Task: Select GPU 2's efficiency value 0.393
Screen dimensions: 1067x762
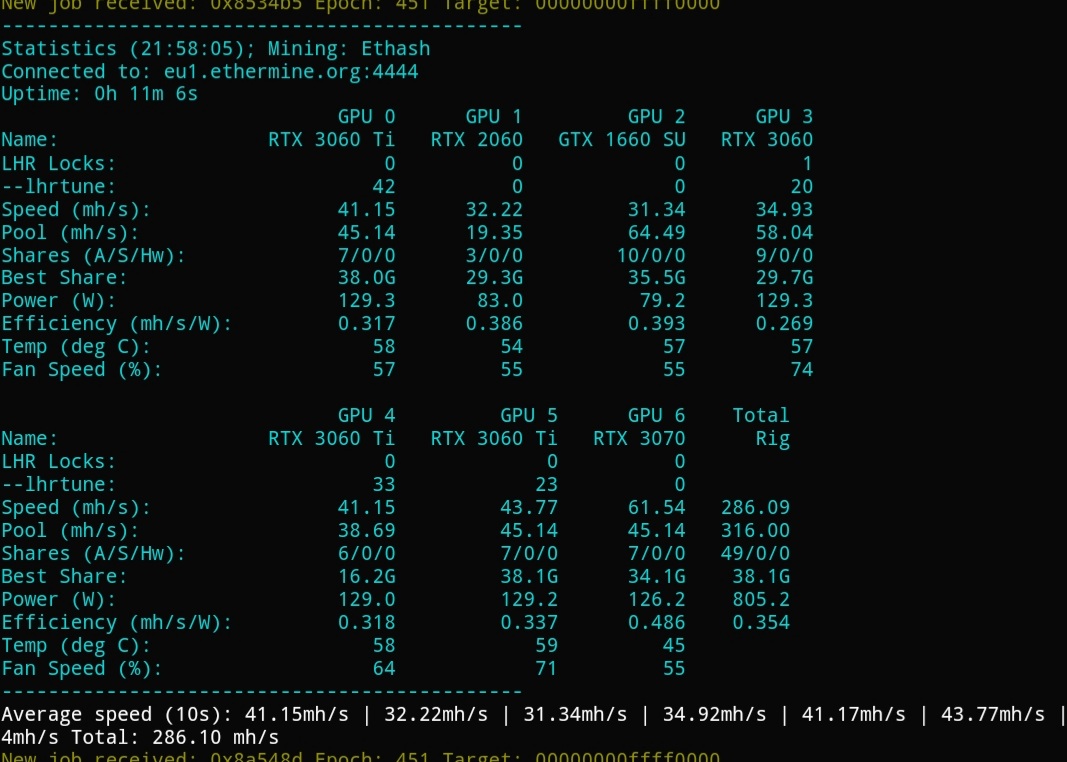Action: click(656, 324)
